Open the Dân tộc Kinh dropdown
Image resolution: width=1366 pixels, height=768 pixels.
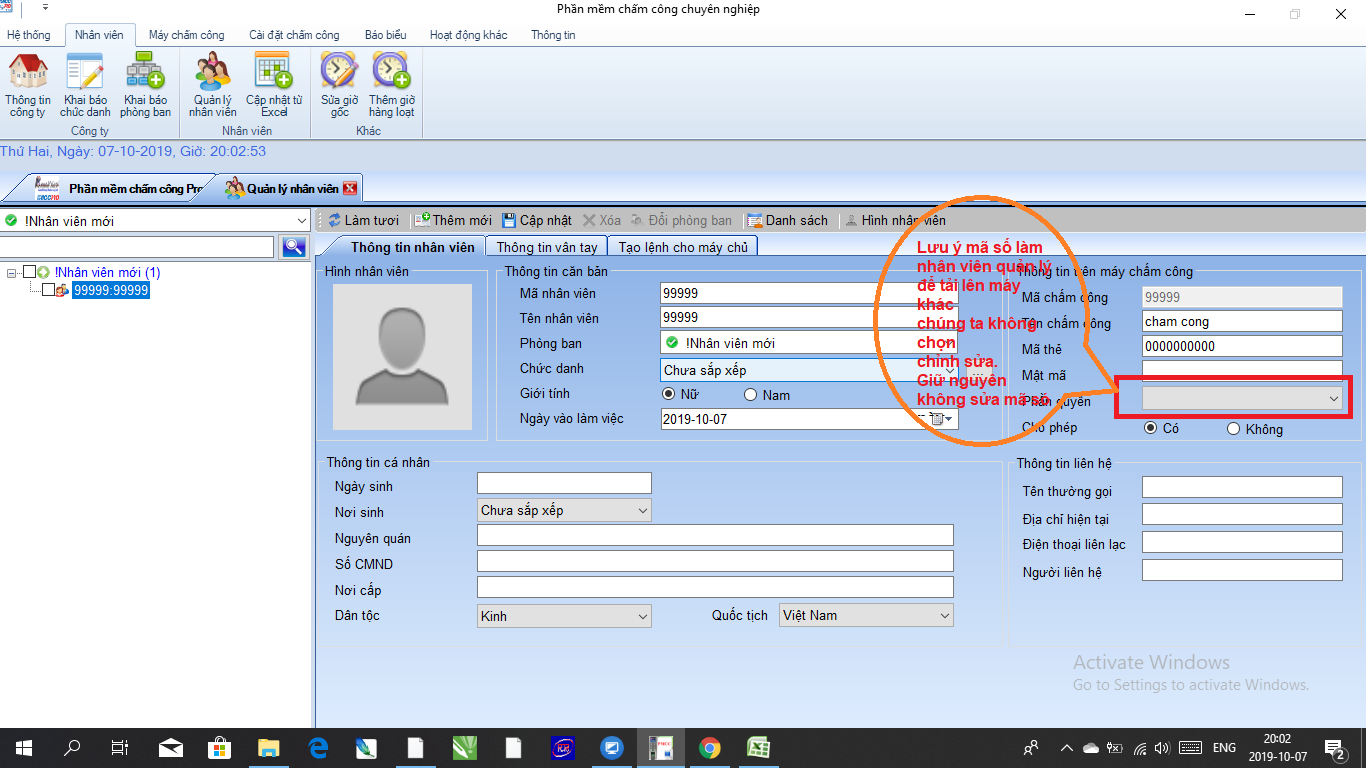565,616
